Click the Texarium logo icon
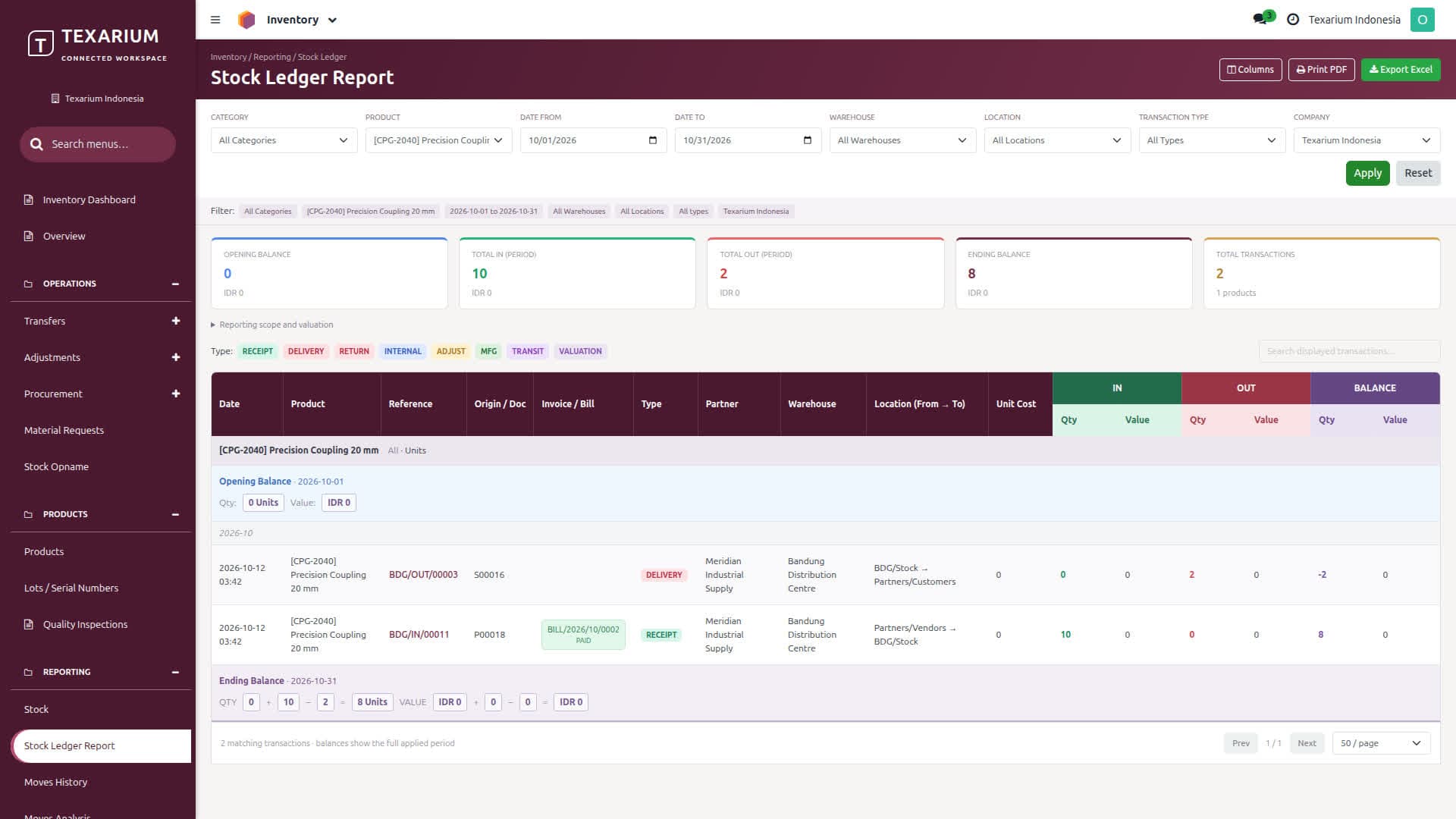Image resolution: width=1456 pixels, height=819 pixels. click(x=41, y=43)
